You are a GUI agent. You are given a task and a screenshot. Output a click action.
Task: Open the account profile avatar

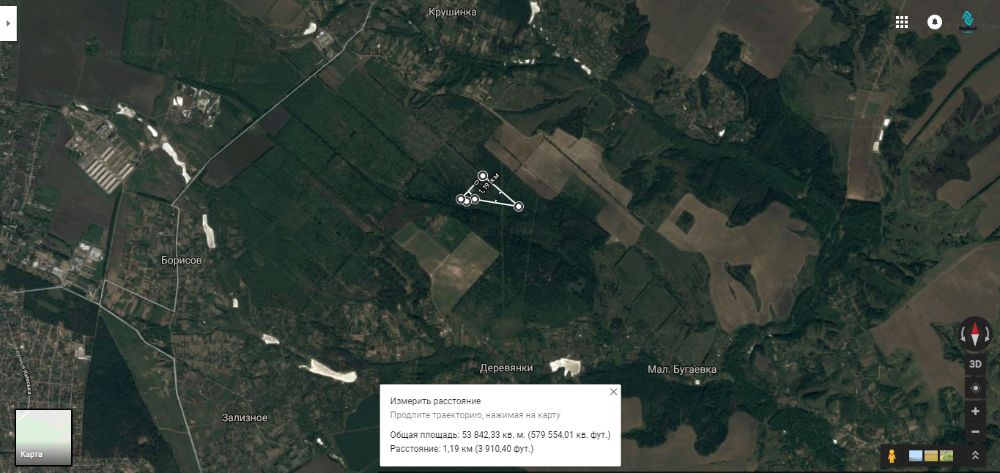967,22
